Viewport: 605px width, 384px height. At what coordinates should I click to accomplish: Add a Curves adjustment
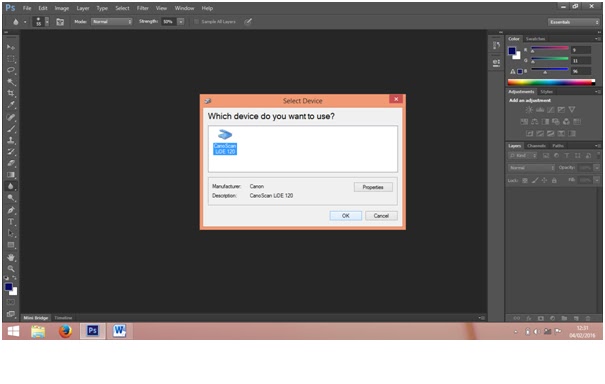pyautogui.click(x=551, y=110)
